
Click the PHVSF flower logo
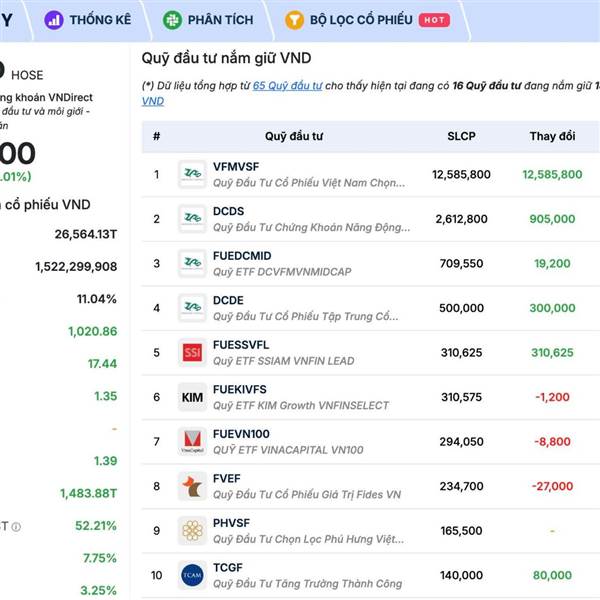coord(192,530)
